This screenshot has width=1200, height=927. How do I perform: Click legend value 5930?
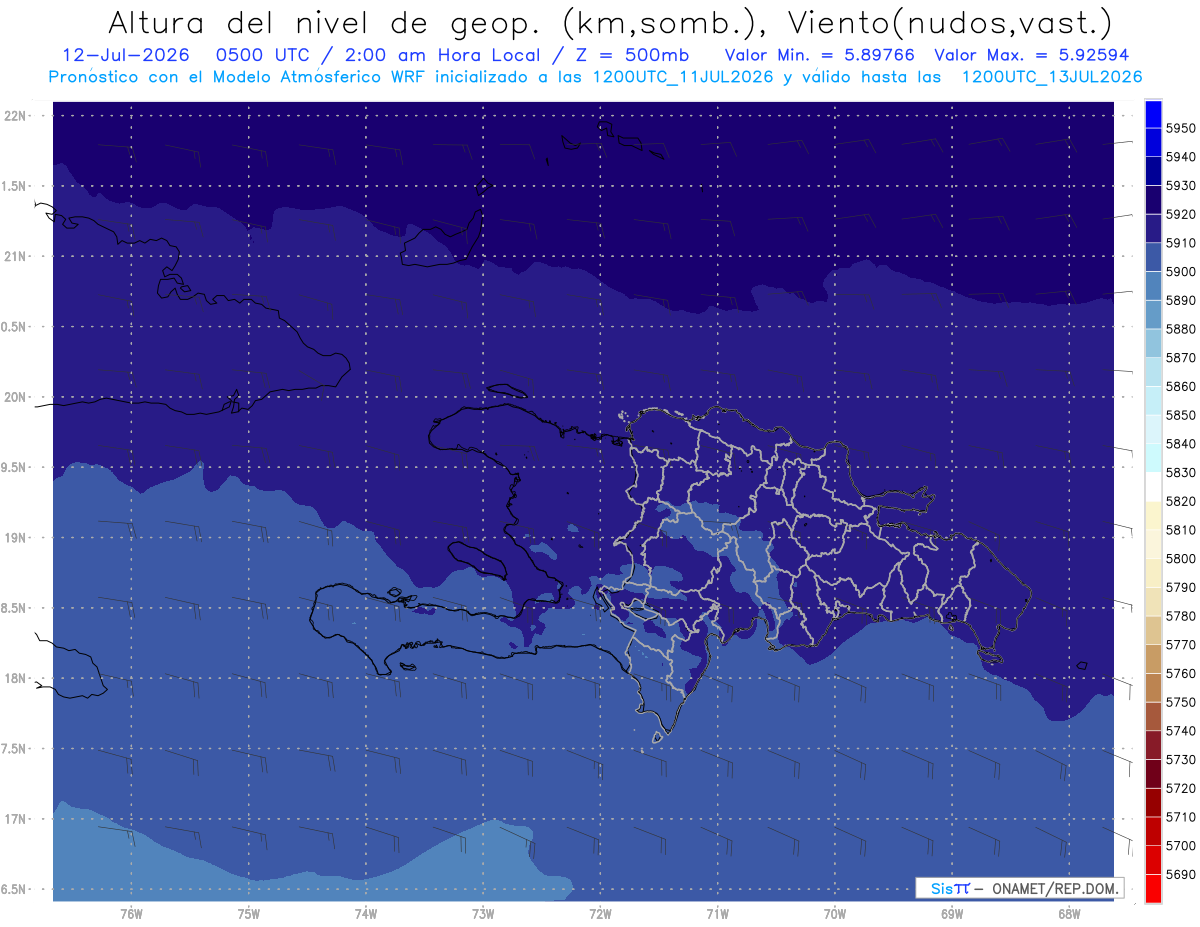tap(1180, 185)
